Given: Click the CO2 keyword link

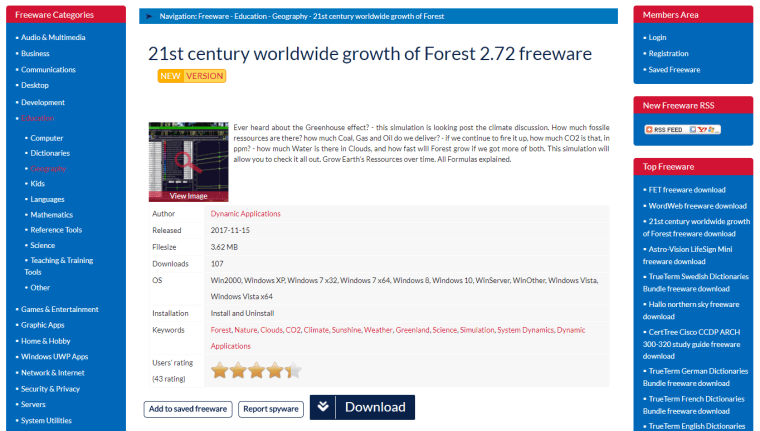Looking at the screenshot, I should pos(293,330).
